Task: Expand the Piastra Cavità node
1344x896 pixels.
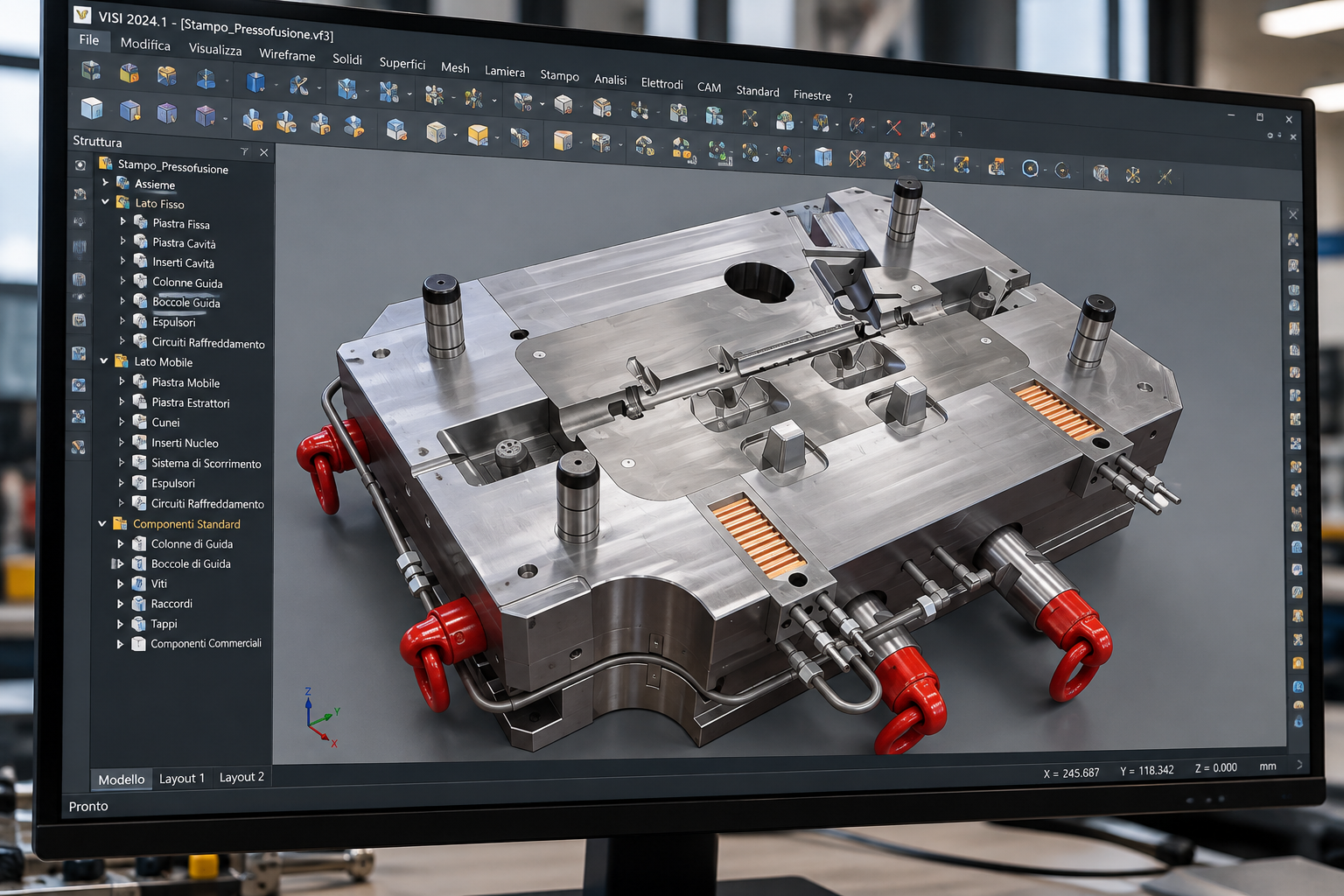Action: [x=122, y=241]
